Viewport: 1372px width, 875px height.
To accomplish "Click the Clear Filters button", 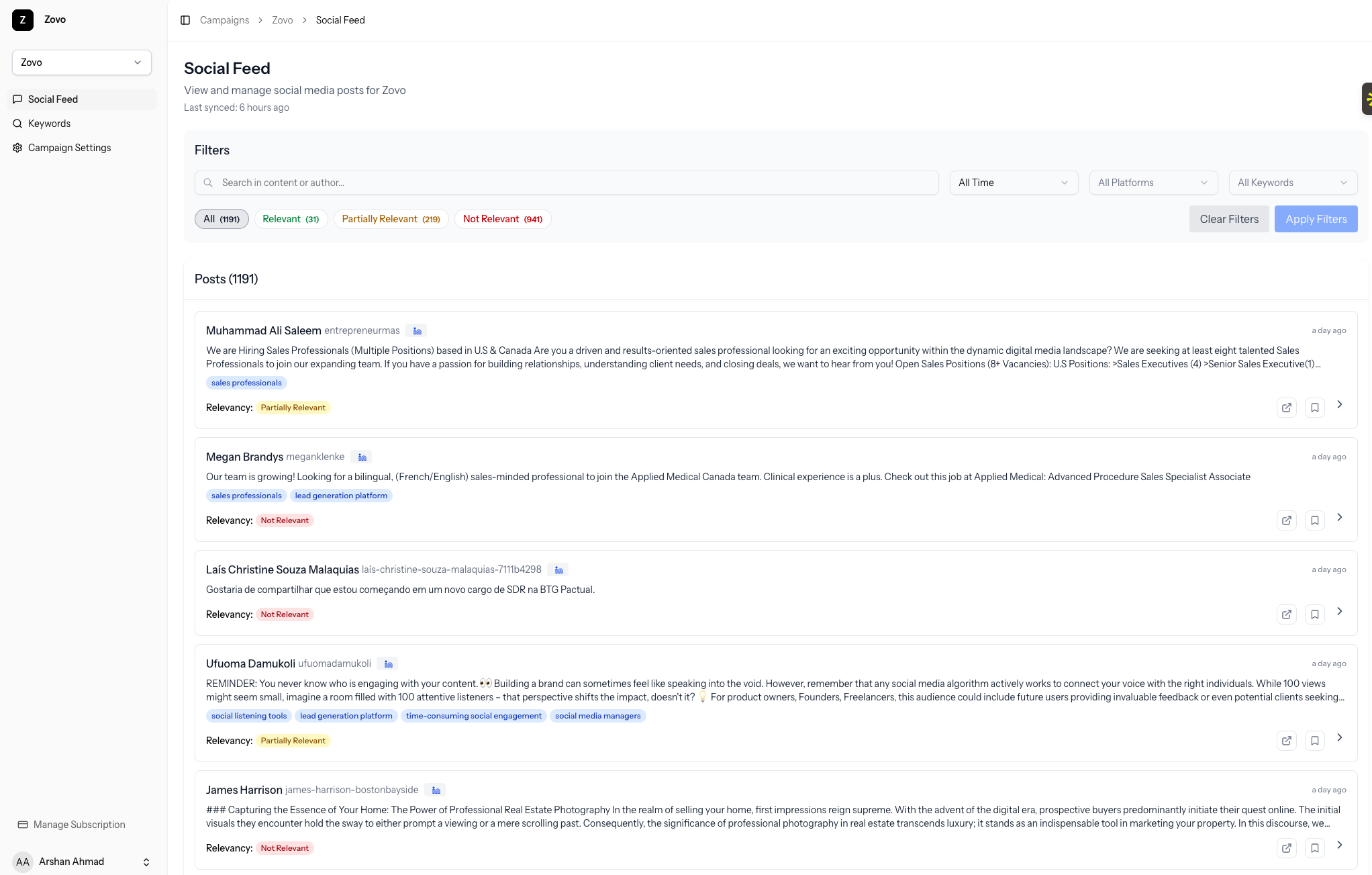I will [x=1229, y=219].
